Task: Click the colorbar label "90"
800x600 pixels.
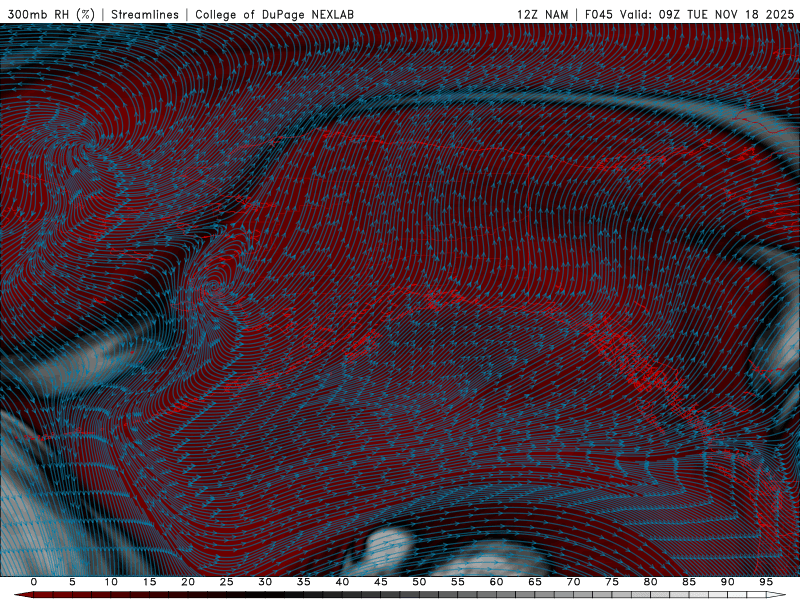Action: coord(727,582)
